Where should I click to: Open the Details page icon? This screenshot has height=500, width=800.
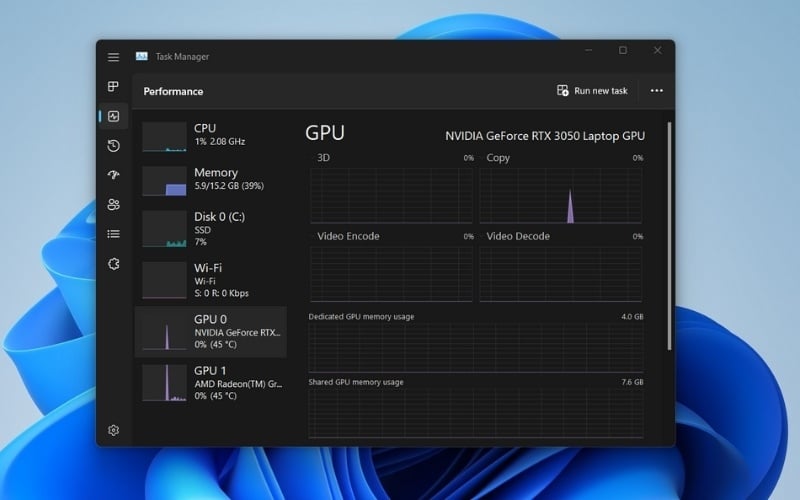pos(113,234)
